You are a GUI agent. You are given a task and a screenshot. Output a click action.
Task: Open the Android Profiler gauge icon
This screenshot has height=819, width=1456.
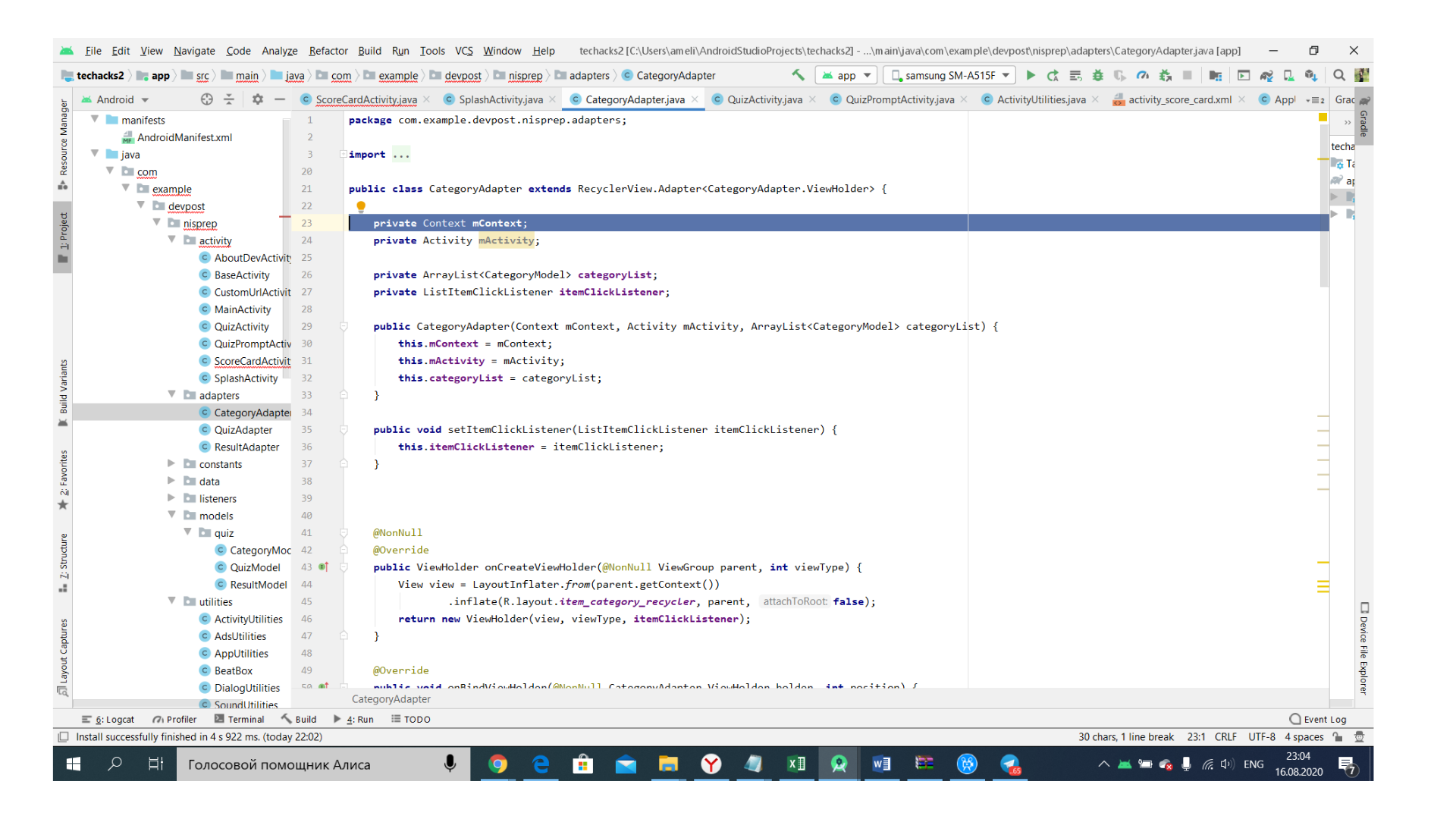[x=1143, y=75]
